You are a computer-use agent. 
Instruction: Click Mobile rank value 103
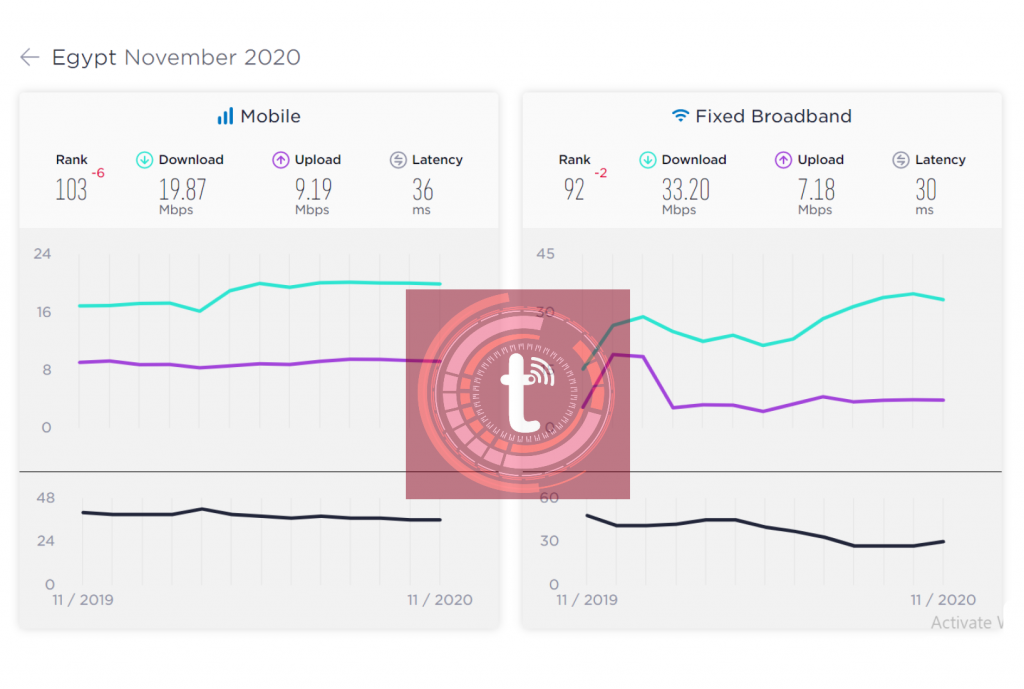click(71, 190)
